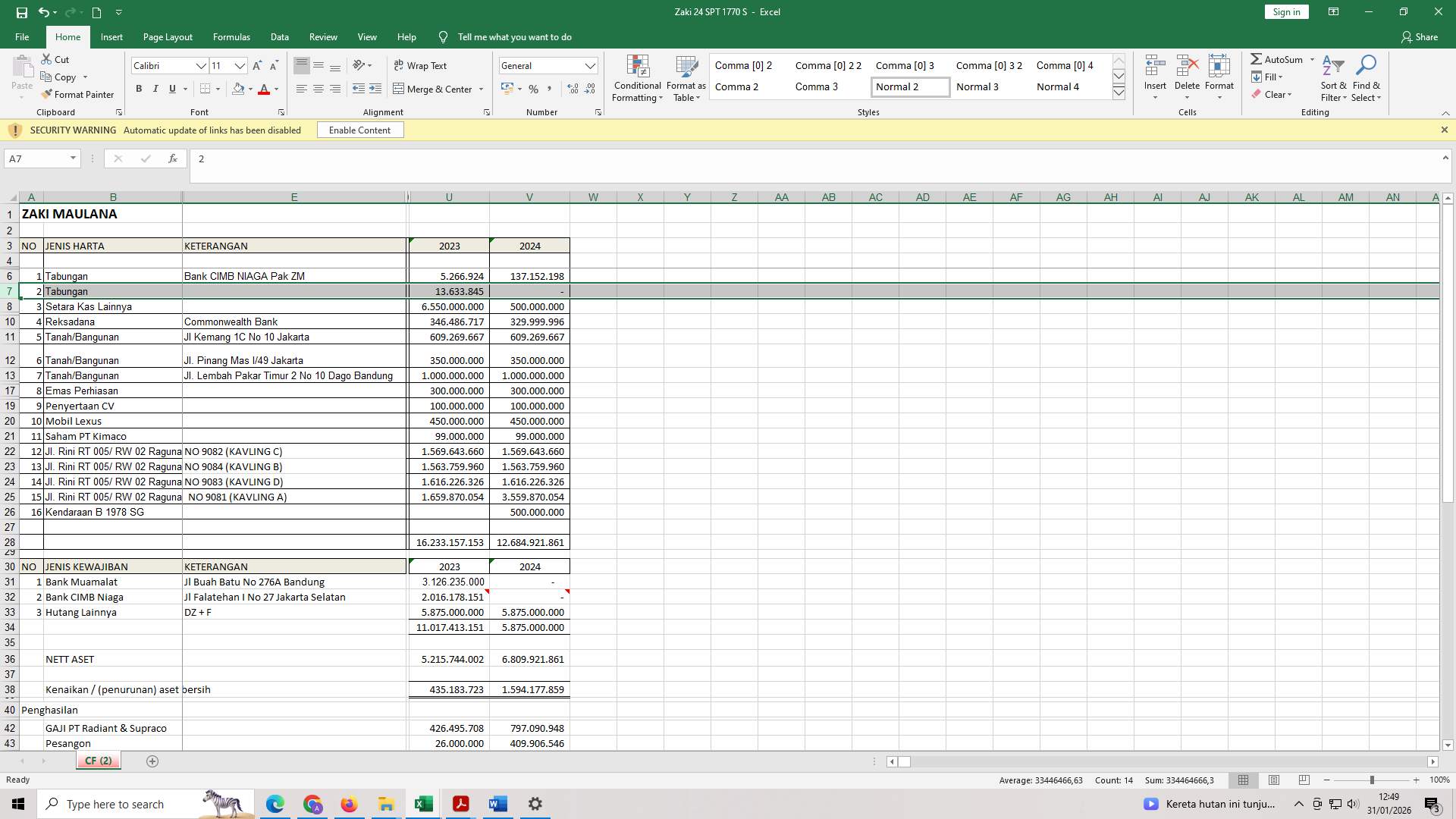The image size is (1456, 819).
Task: Click the Sign in link
Action: [x=1285, y=11]
